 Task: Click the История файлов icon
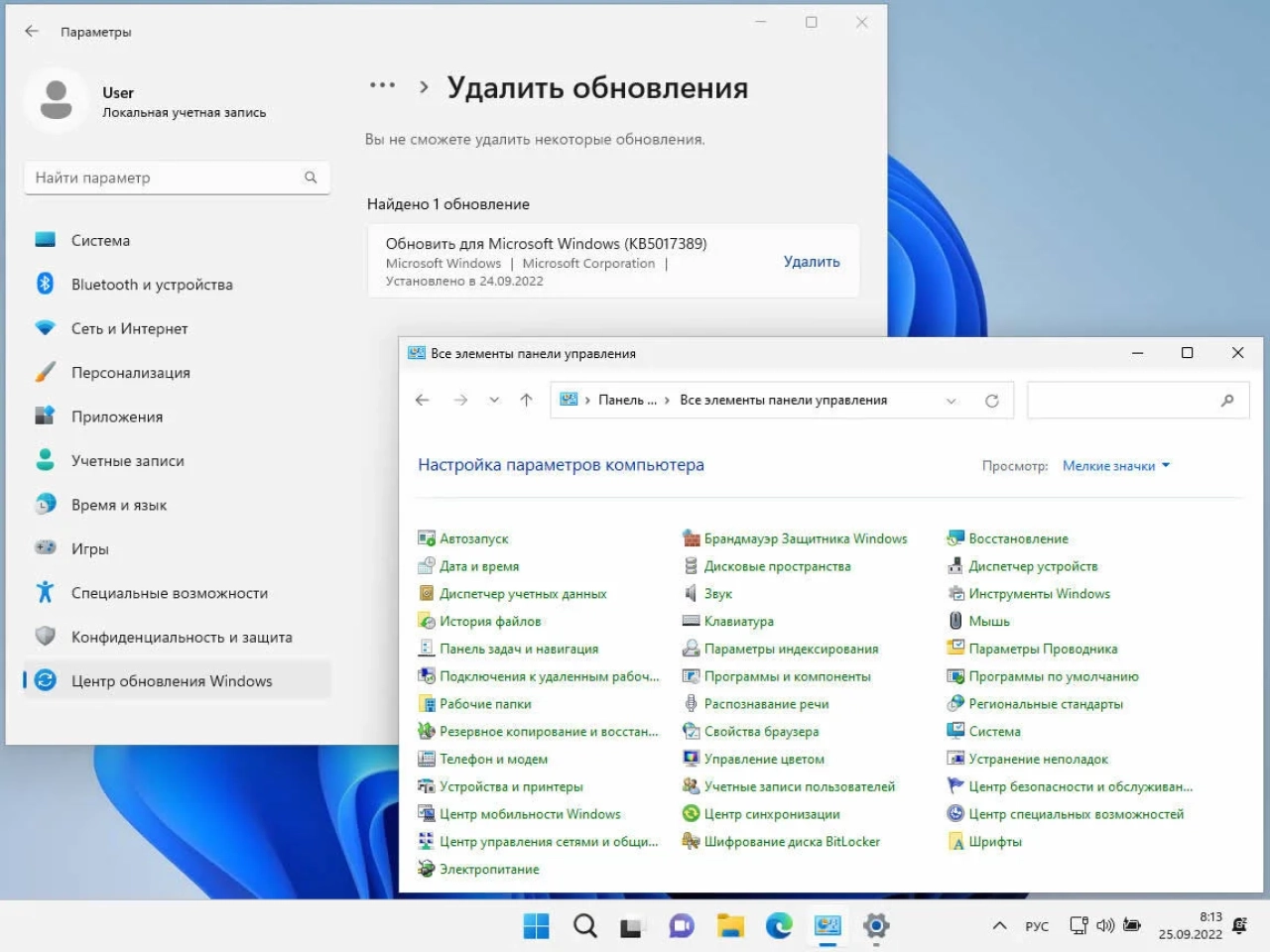[x=427, y=621]
